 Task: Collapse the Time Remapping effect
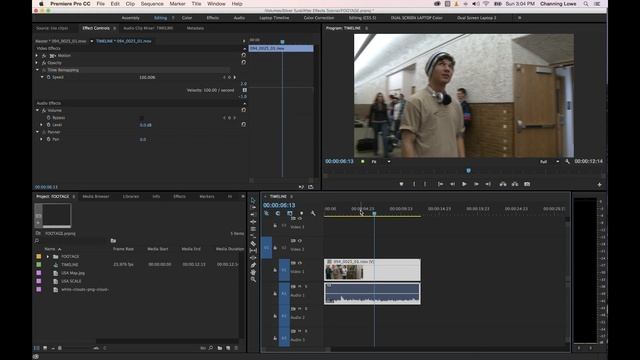click(37, 70)
